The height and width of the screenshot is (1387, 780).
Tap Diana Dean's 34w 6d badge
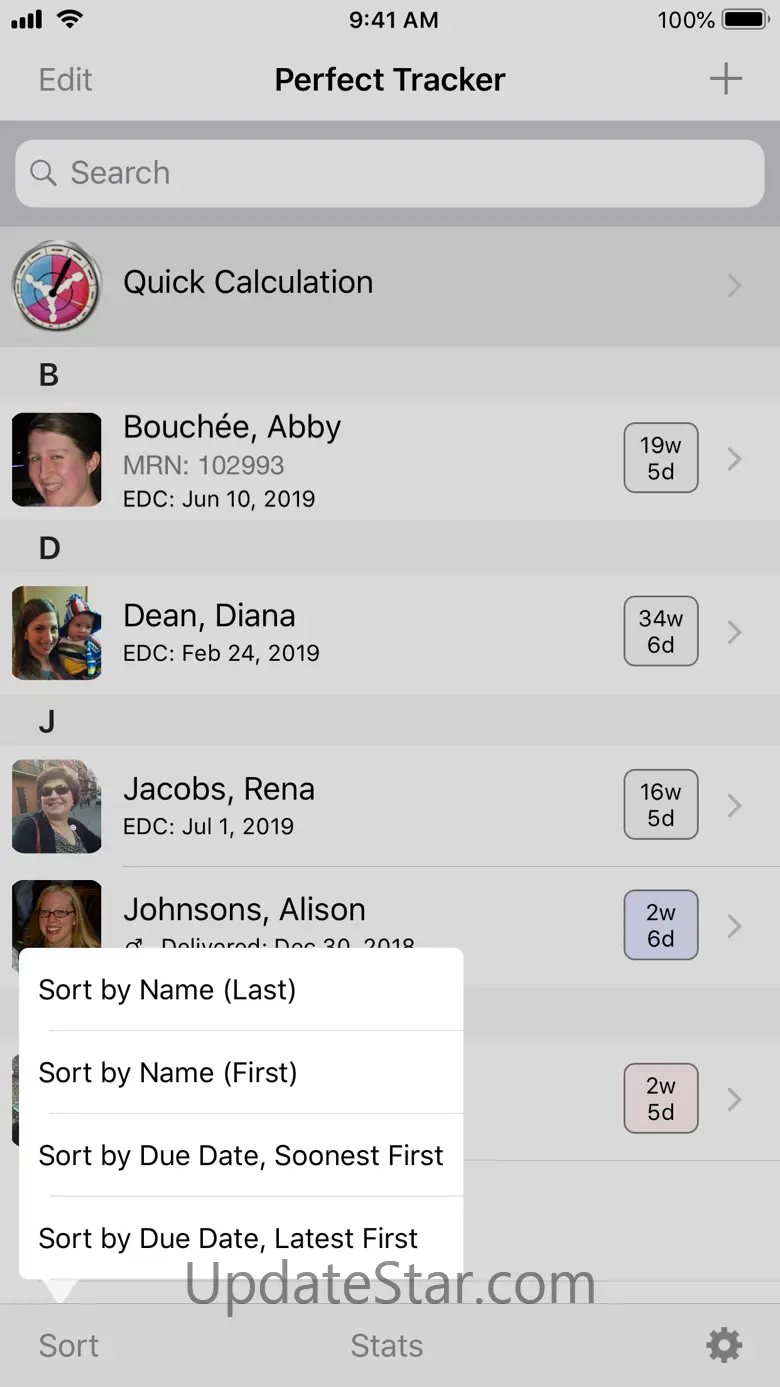tap(660, 631)
